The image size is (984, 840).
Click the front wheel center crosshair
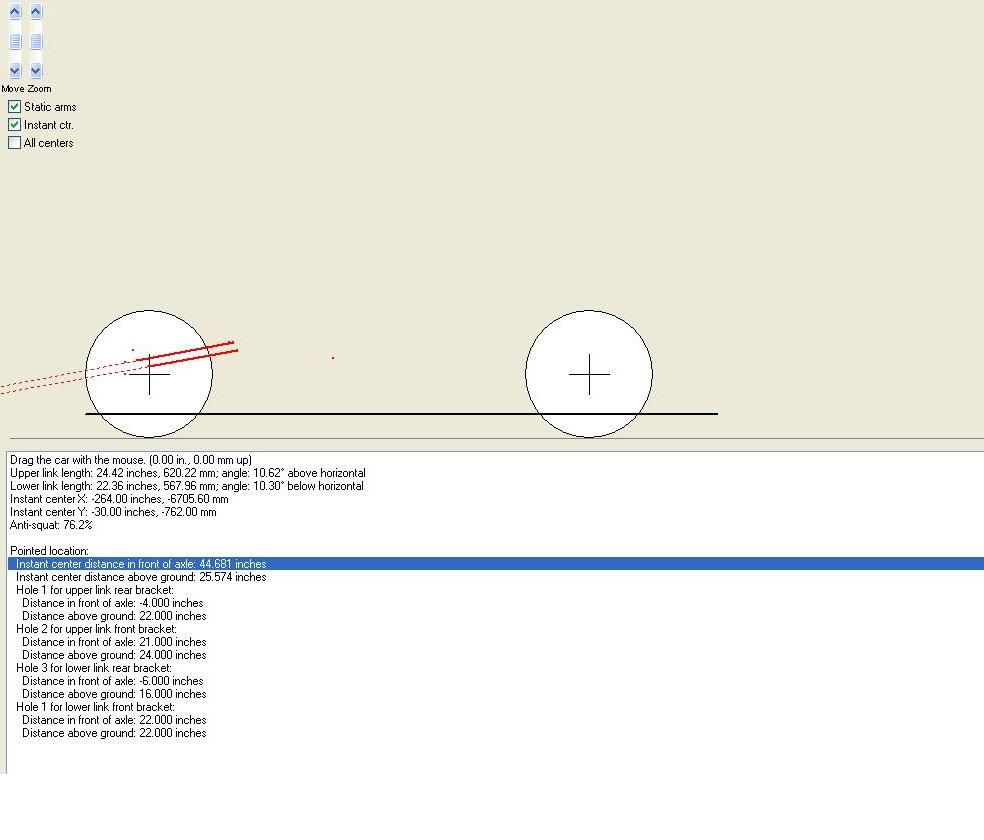(589, 374)
